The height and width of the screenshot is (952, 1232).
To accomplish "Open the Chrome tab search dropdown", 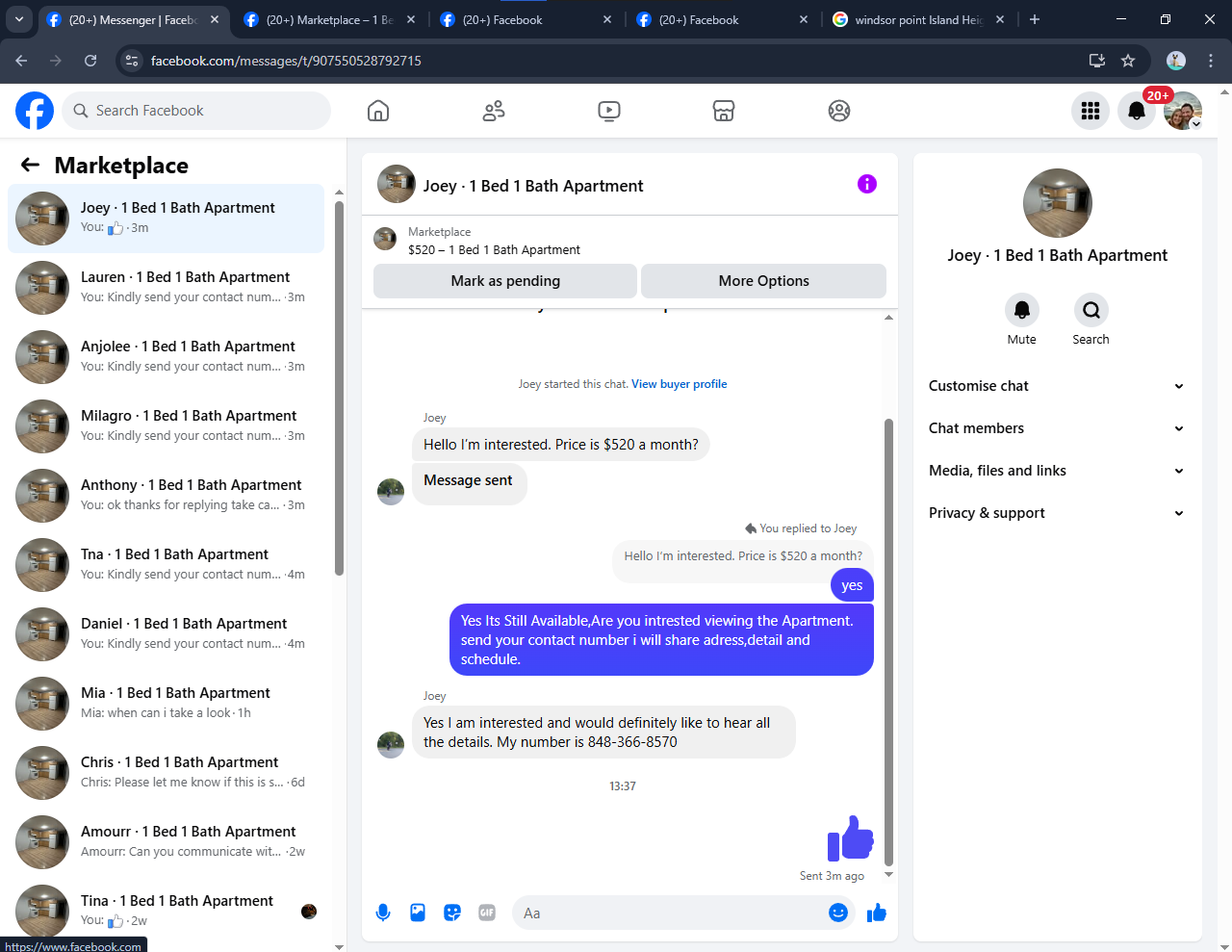I will (19, 19).
